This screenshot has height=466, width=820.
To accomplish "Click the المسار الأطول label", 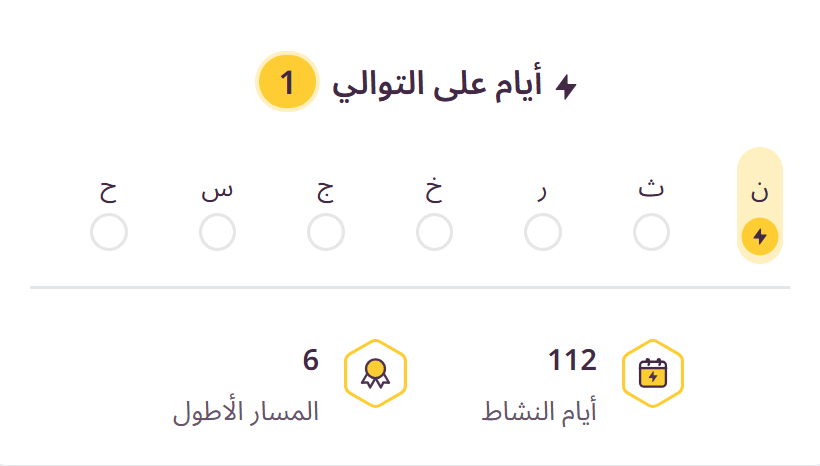I will pyautogui.click(x=246, y=411).
